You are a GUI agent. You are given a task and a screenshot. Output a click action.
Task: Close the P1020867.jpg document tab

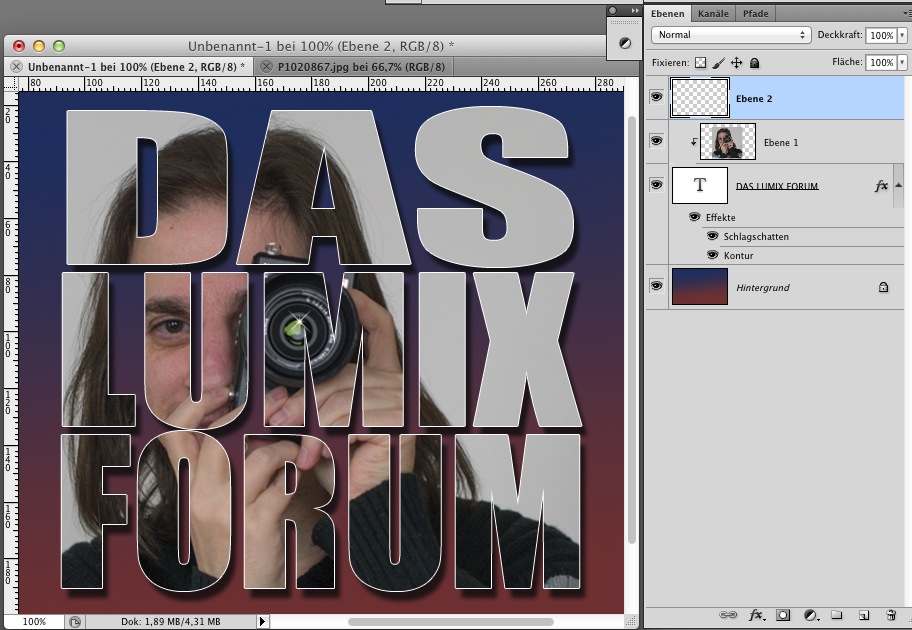click(x=266, y=66)
